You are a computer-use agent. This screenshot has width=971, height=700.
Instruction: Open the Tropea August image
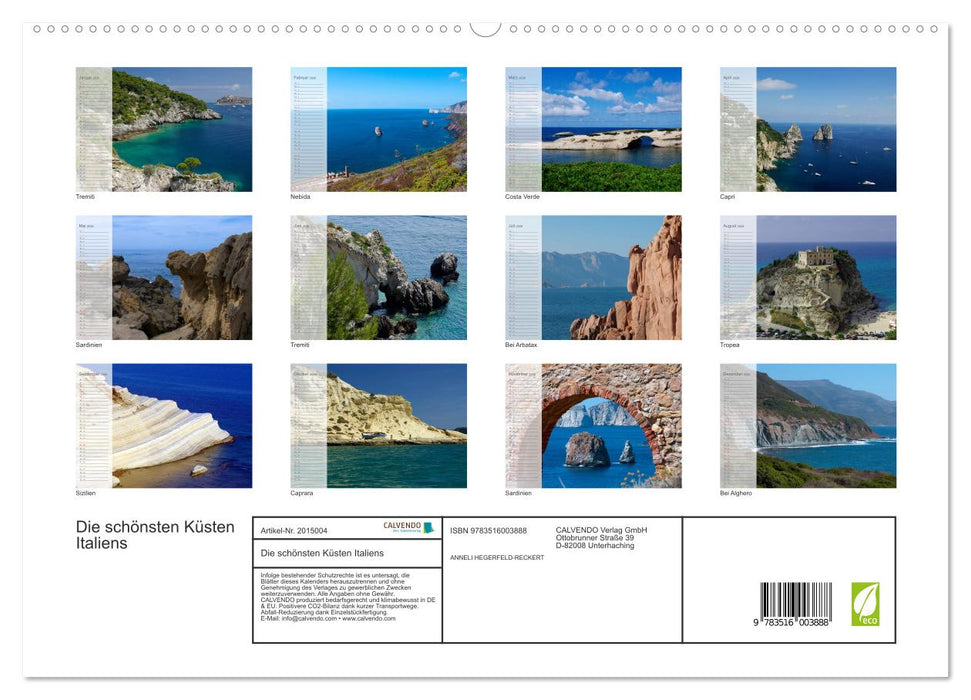tap(808, 276)
